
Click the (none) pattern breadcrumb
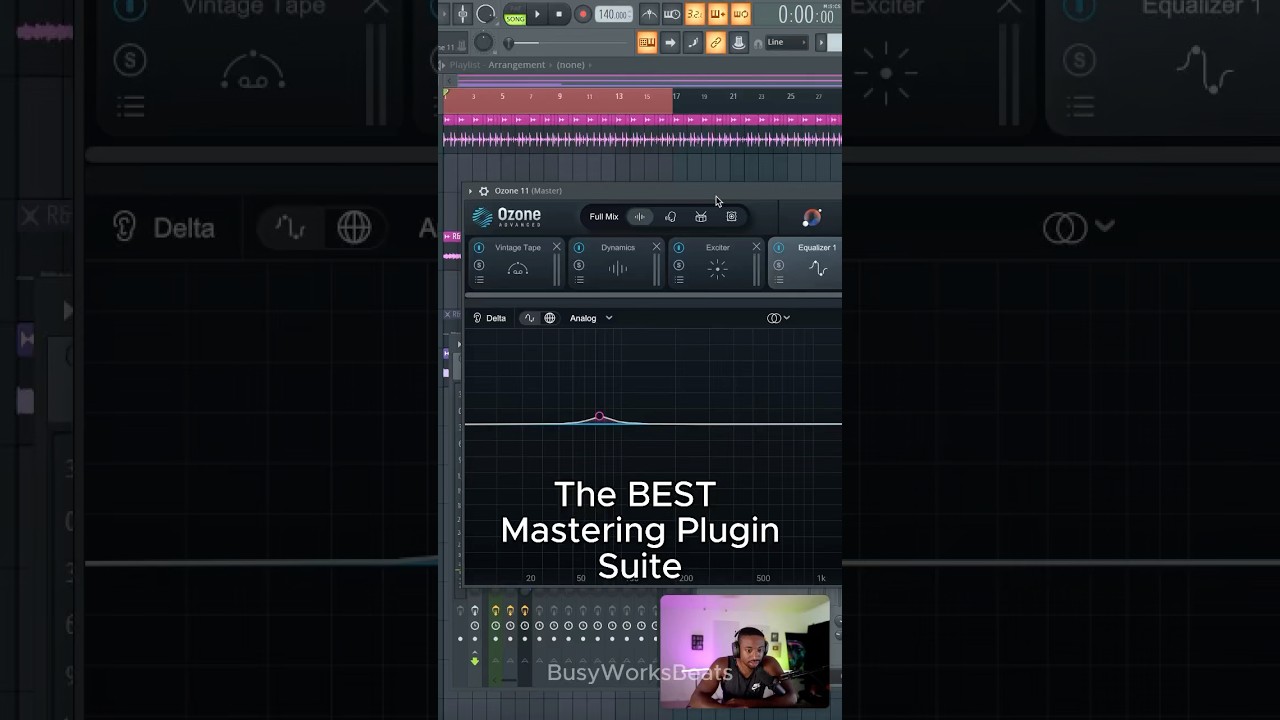coord(570,65)
